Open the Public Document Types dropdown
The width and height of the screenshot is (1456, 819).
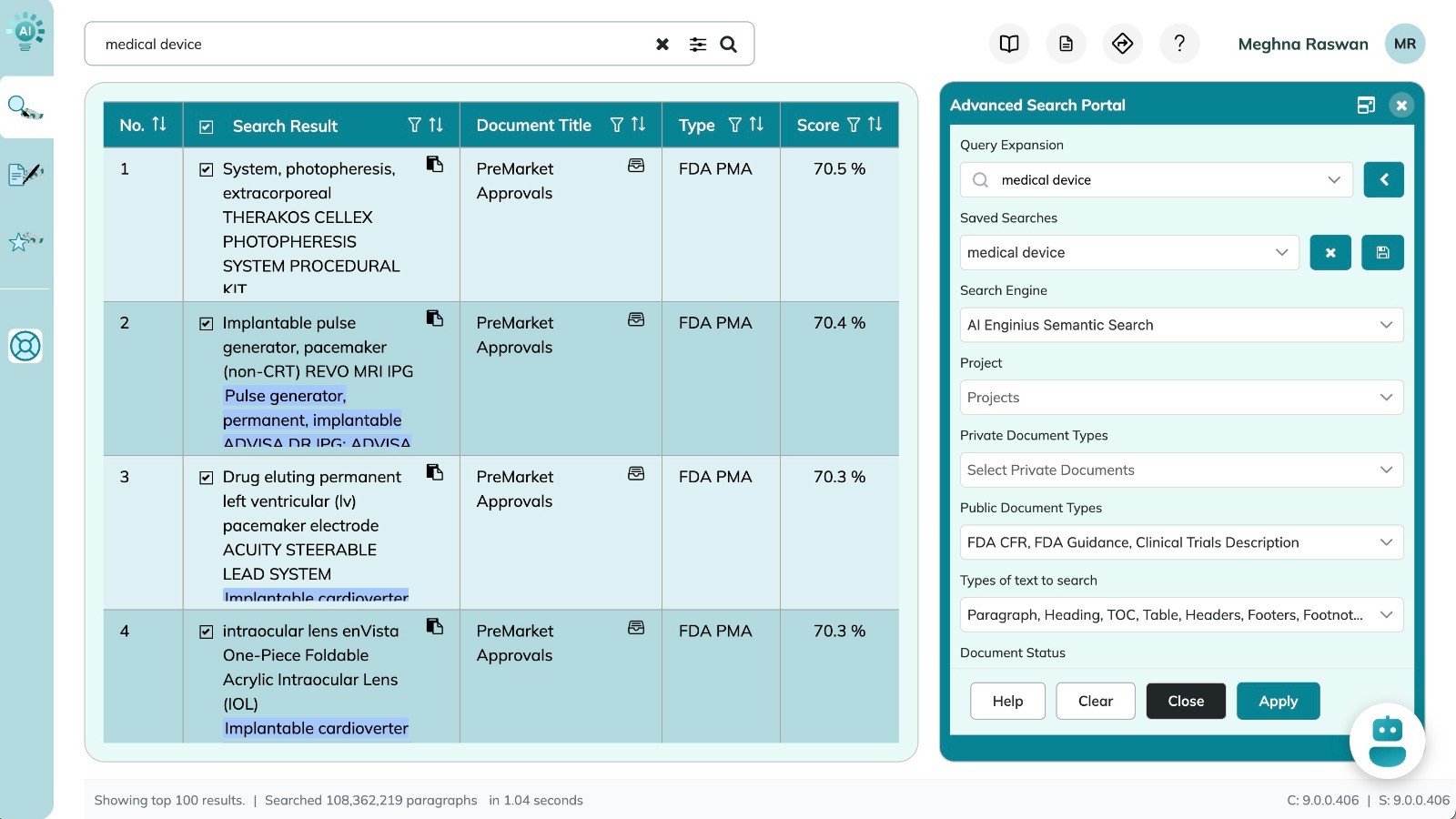[x=1180, y=542]
